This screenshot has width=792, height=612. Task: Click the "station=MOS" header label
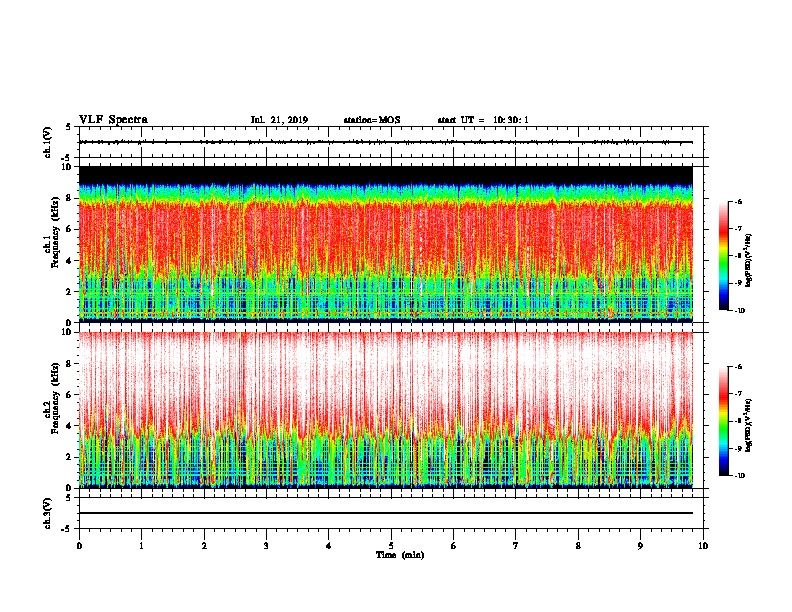click(372, 120)
